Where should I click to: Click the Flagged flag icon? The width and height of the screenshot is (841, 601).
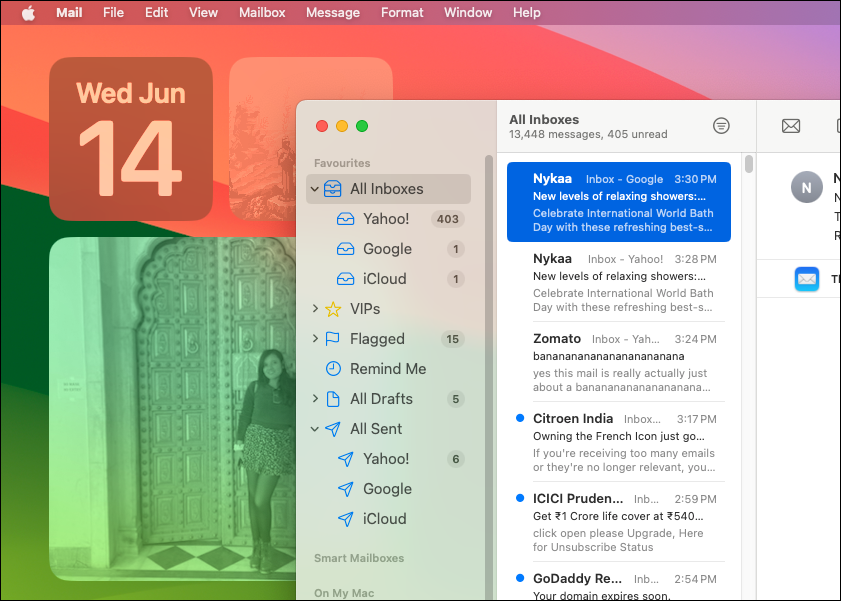(333, 339)
